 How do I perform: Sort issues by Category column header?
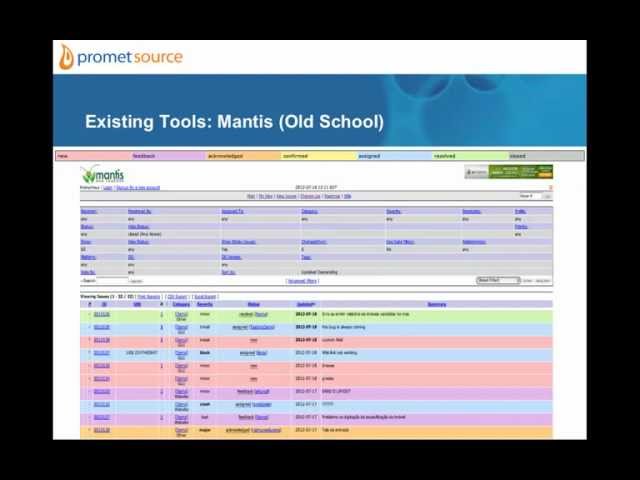pos(181,304)
